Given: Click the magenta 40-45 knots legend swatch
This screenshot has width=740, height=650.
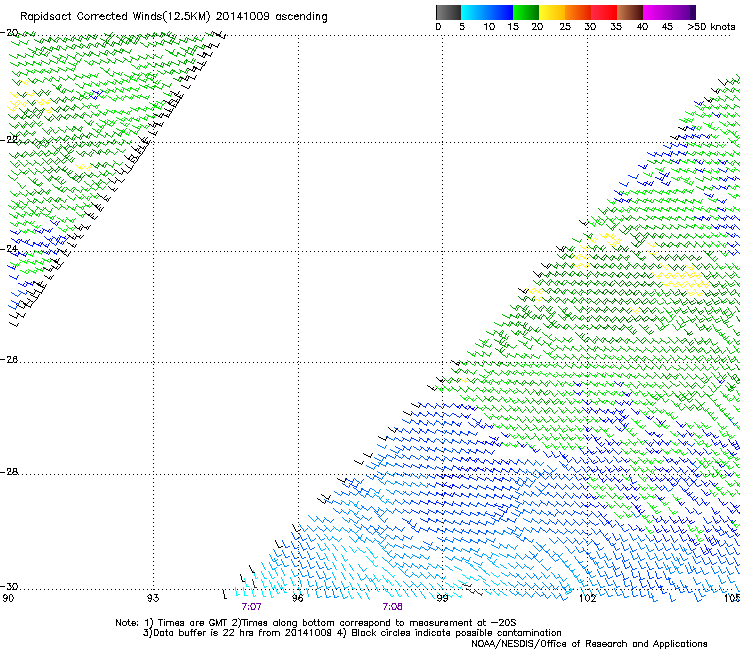Looking at the screenshot, I should pos(656,12).
